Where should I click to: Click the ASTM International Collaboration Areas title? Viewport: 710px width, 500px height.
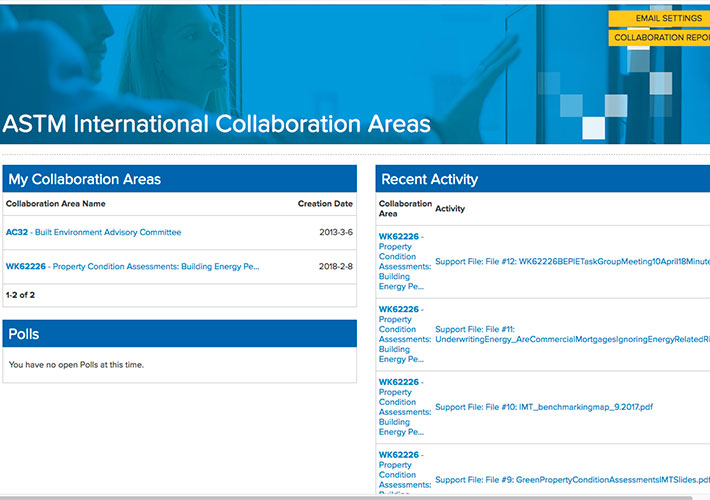coord(217,125)
